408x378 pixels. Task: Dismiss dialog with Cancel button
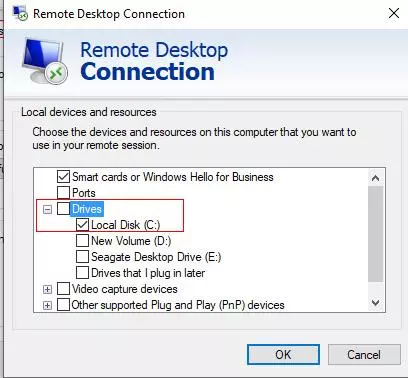364,354
